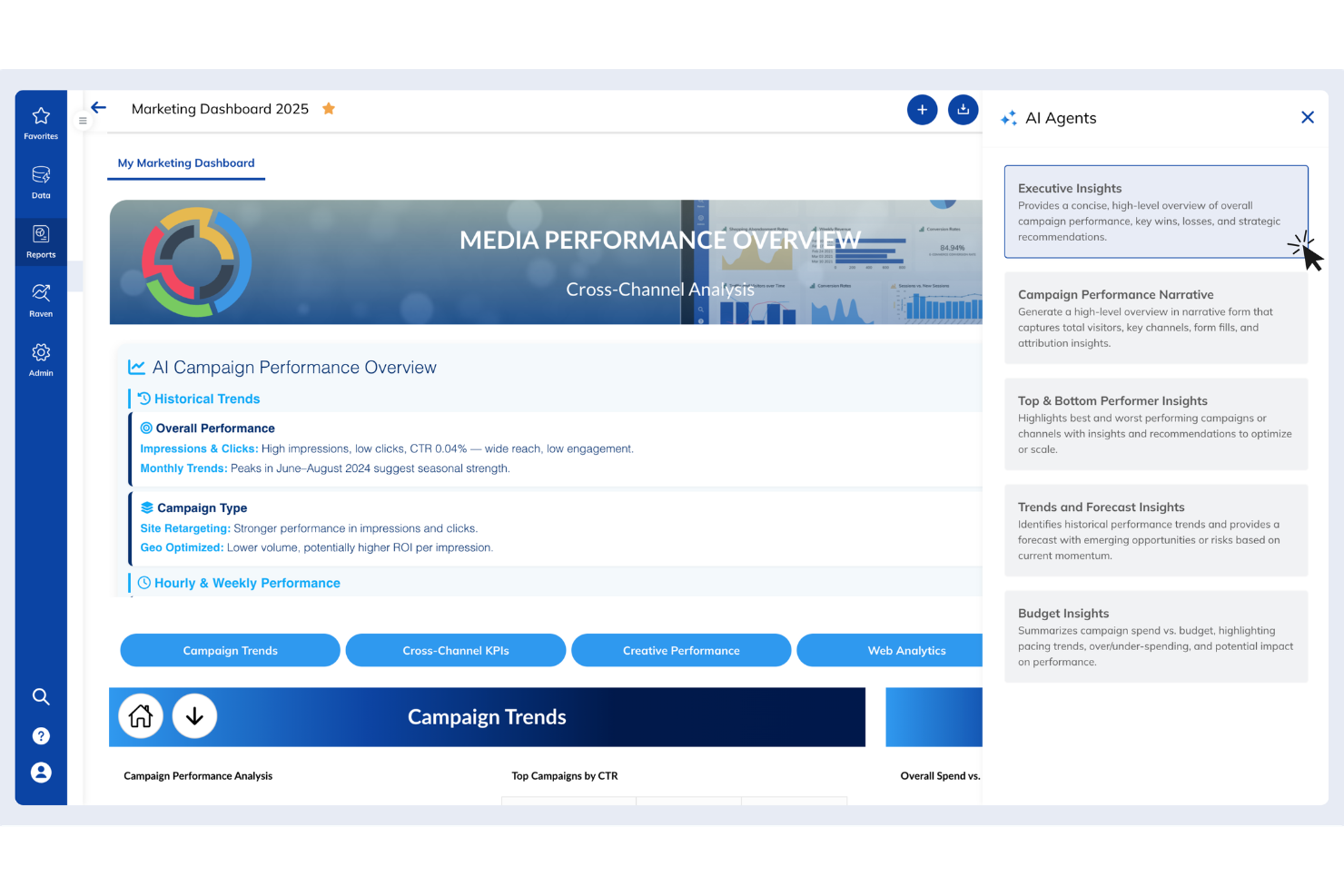Click the home icon on the Campaign Trends banner
Viewport: 1344px width, 896px height.
[x=141, y=716]
